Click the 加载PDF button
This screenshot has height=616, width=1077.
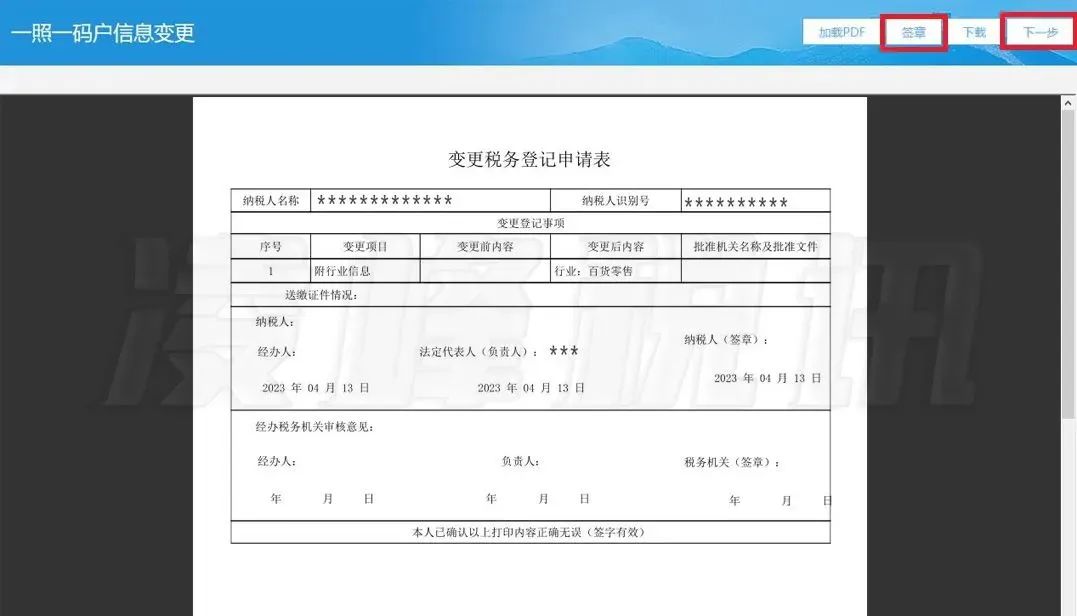(841, 32)
